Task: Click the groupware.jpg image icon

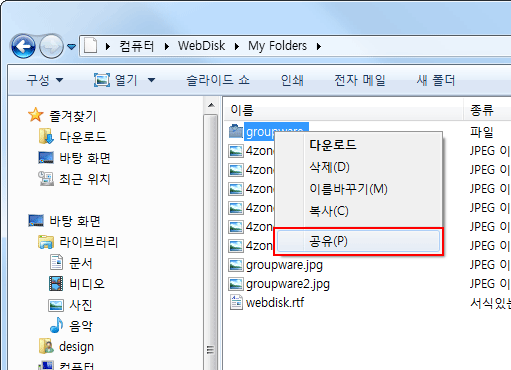Action: 236,265
